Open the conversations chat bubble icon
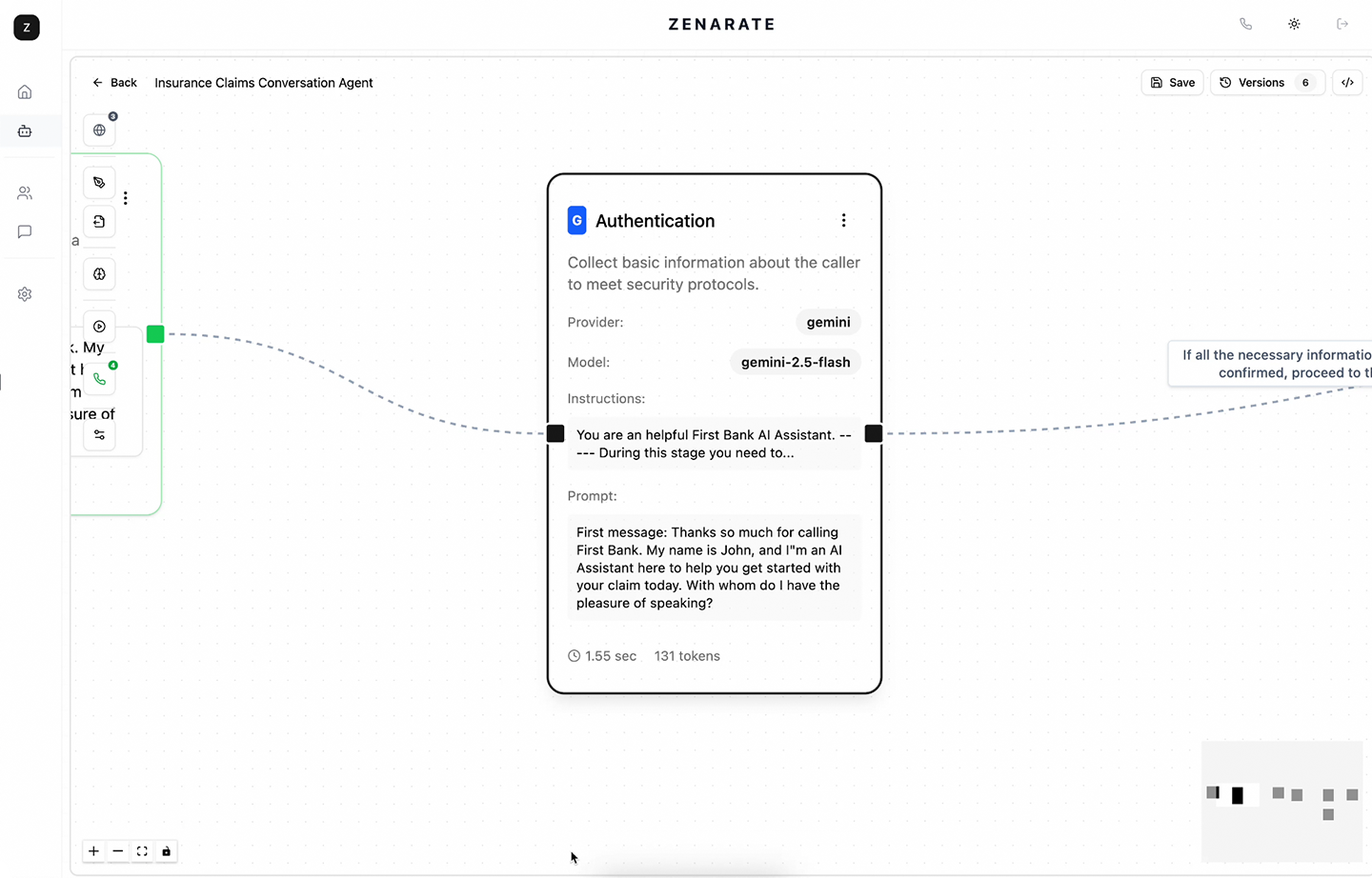 [25, 231]
